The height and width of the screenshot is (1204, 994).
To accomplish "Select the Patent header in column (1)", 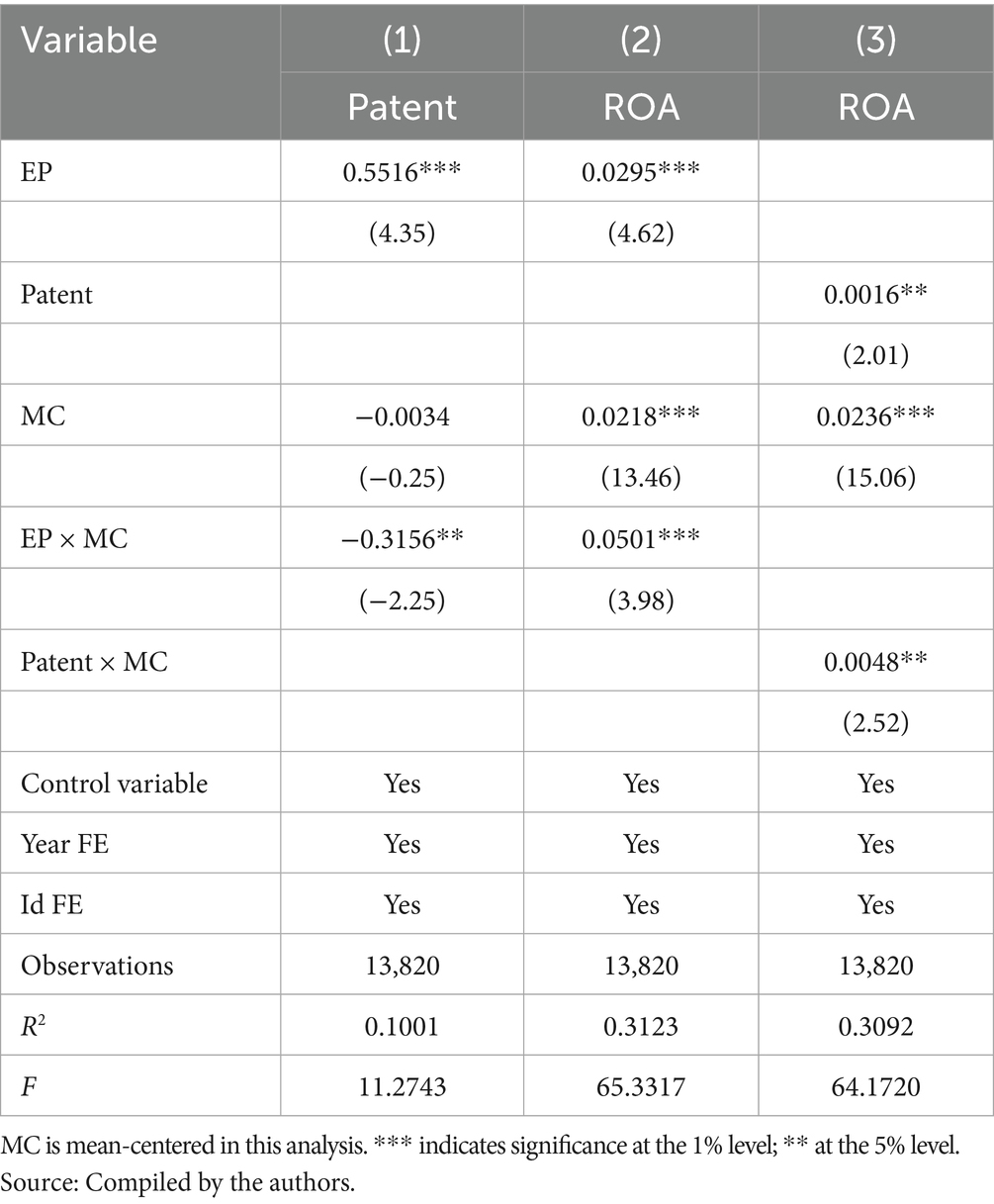I will pos(403,107).
